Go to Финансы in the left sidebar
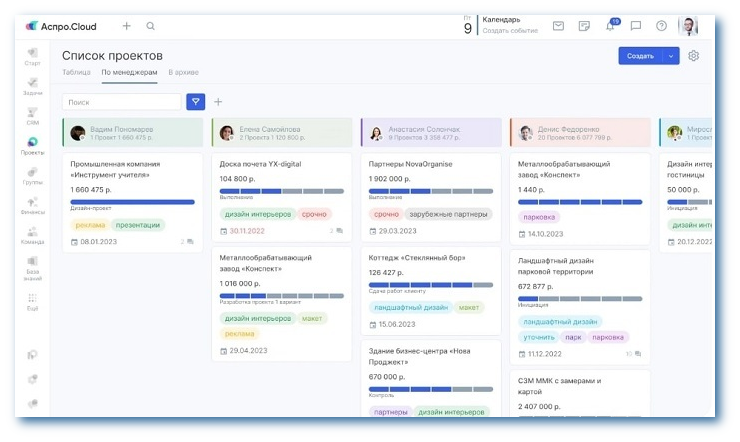Viewport: 740px width, 442px height. pyautogui.click(x=33, y=205)
